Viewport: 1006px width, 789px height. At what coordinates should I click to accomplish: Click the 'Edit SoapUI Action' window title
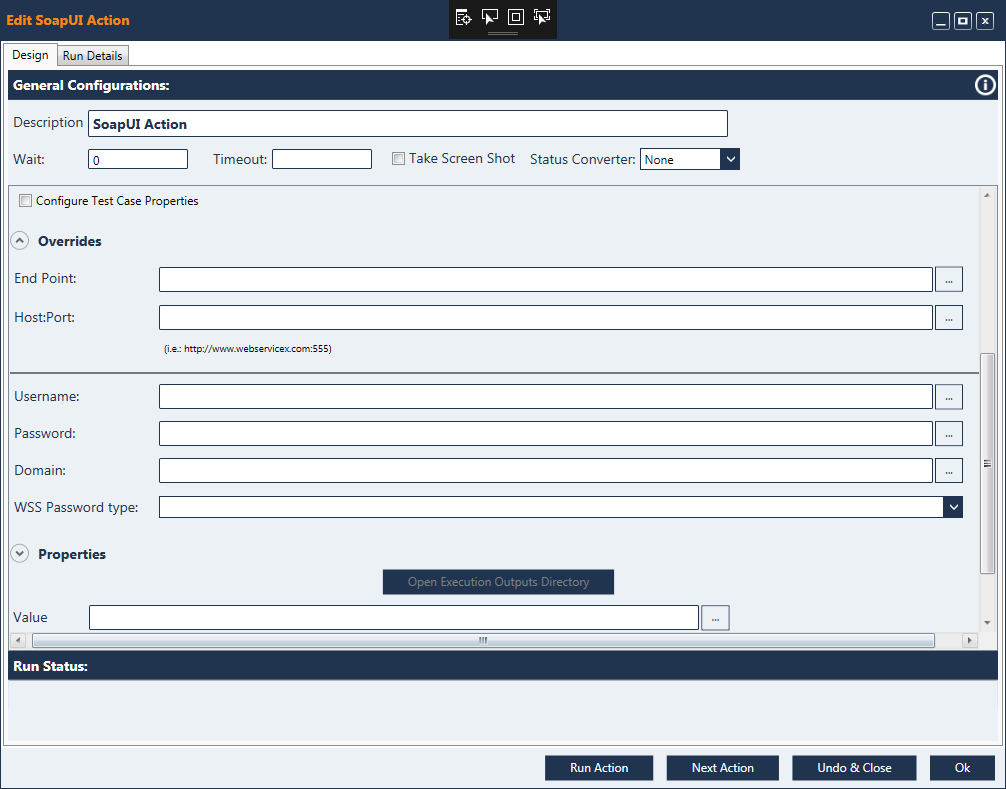pyautogui.click(x=68, y=20)
